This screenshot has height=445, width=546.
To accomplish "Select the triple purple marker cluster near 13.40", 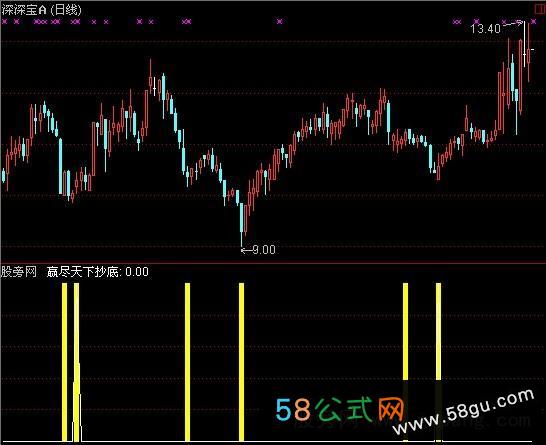I will (x=457, y=22).
